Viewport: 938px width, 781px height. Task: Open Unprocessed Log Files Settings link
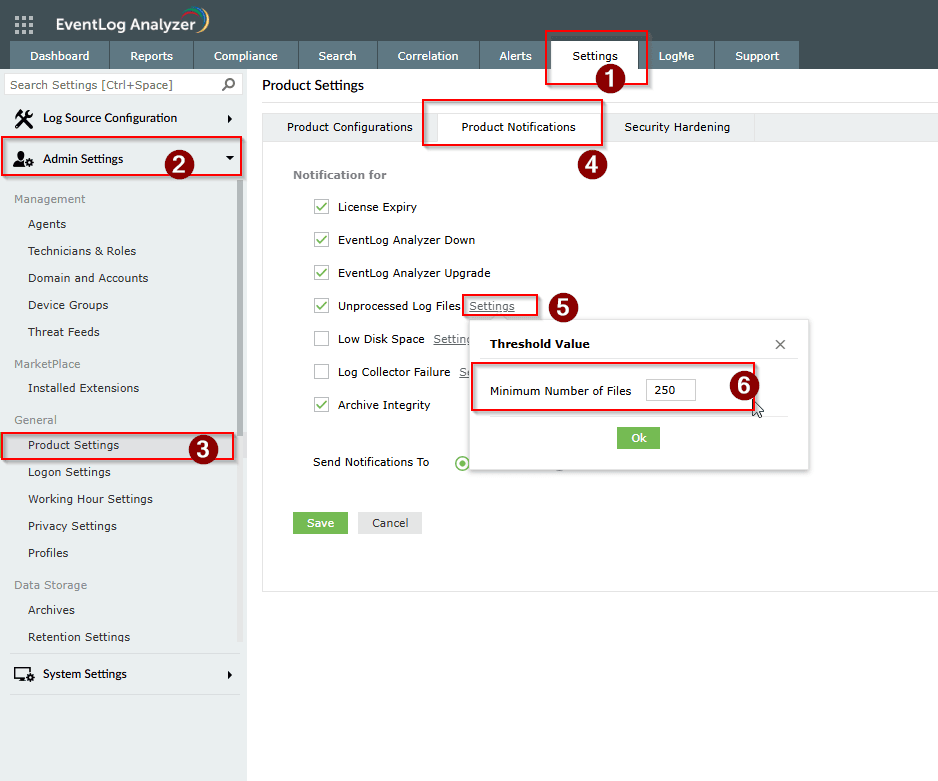(492, 306)
